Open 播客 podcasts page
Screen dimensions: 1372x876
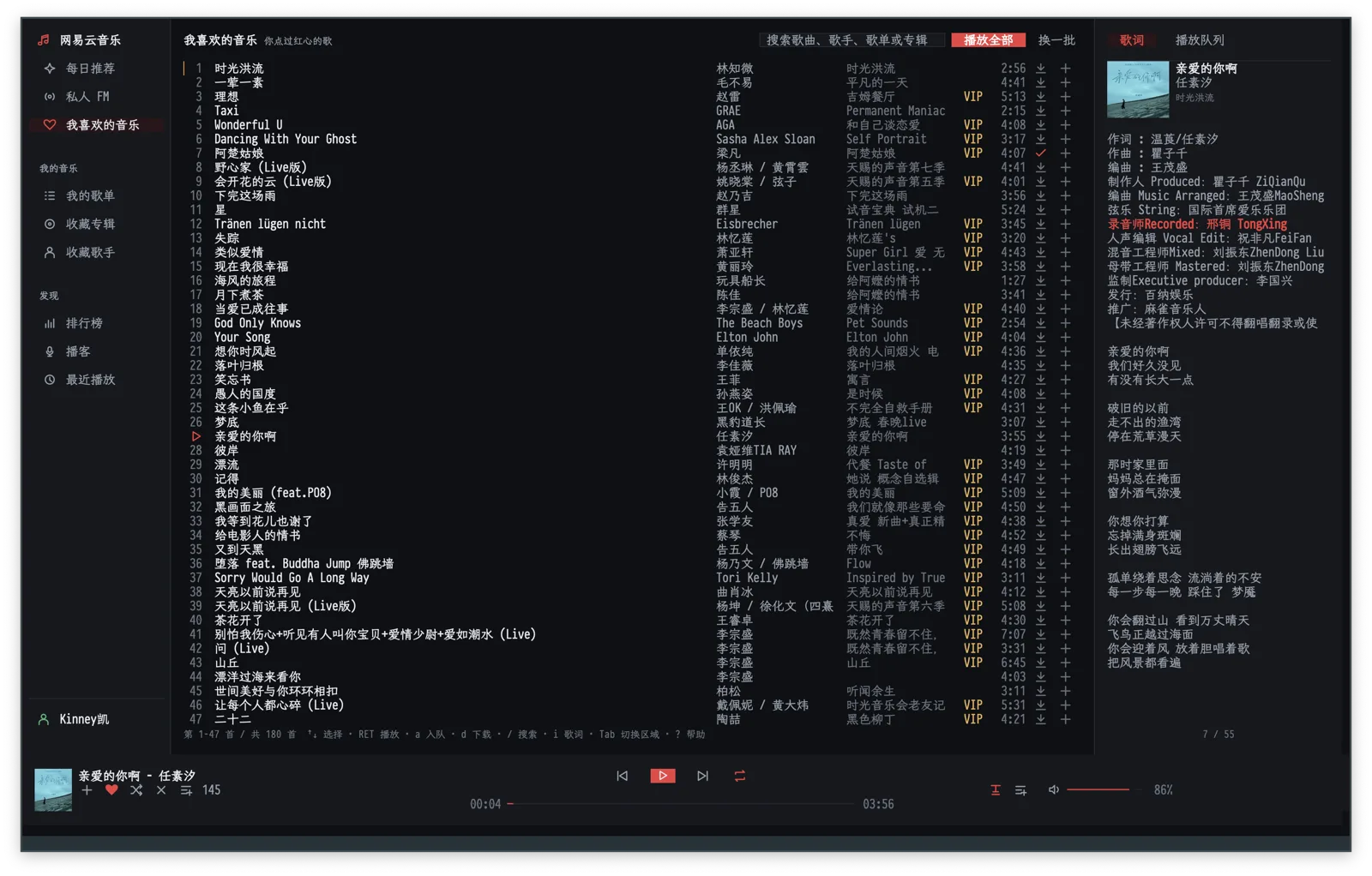click(x=68, y=352)
